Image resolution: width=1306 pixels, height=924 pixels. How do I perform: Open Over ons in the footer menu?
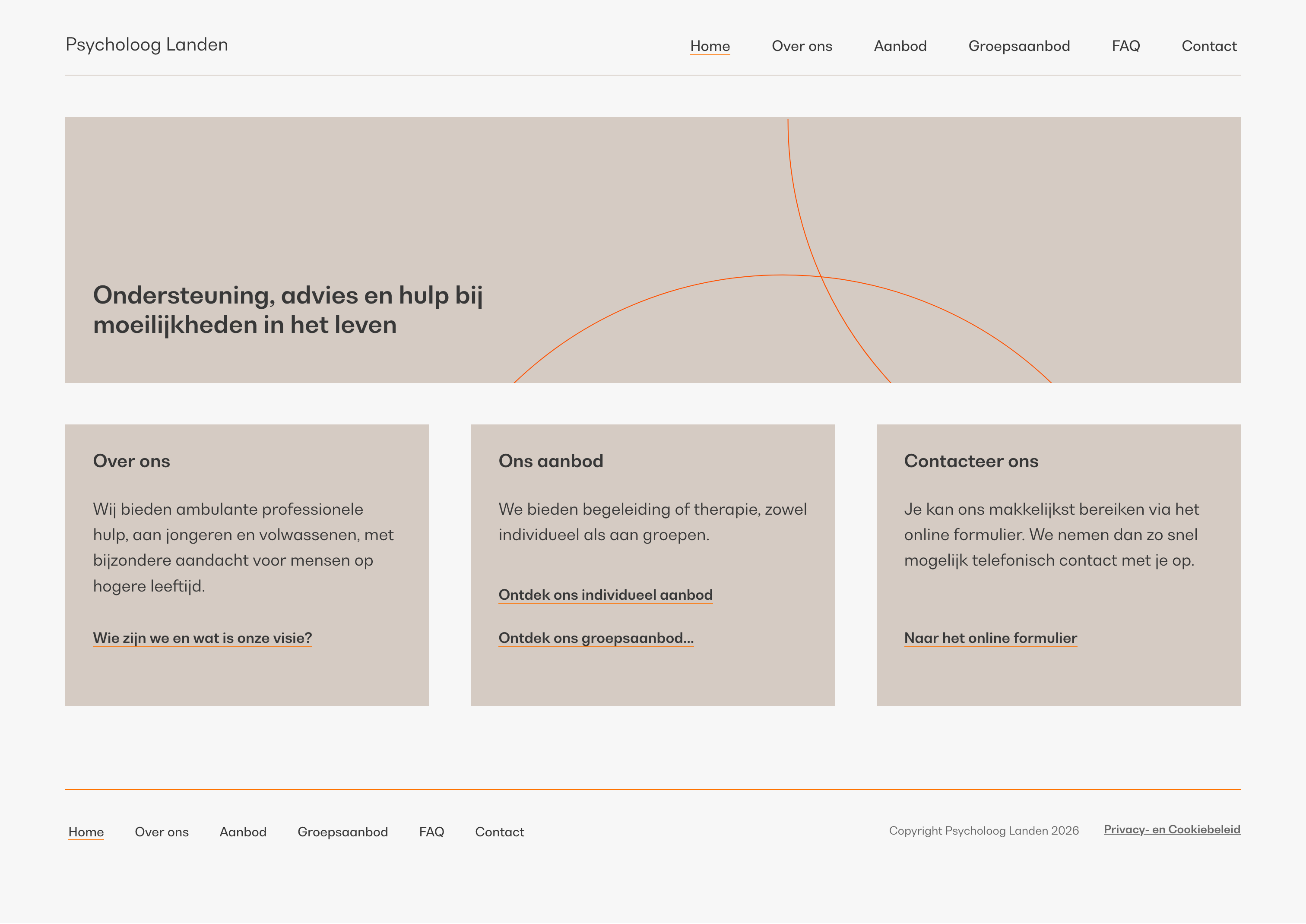click(162, 832)
